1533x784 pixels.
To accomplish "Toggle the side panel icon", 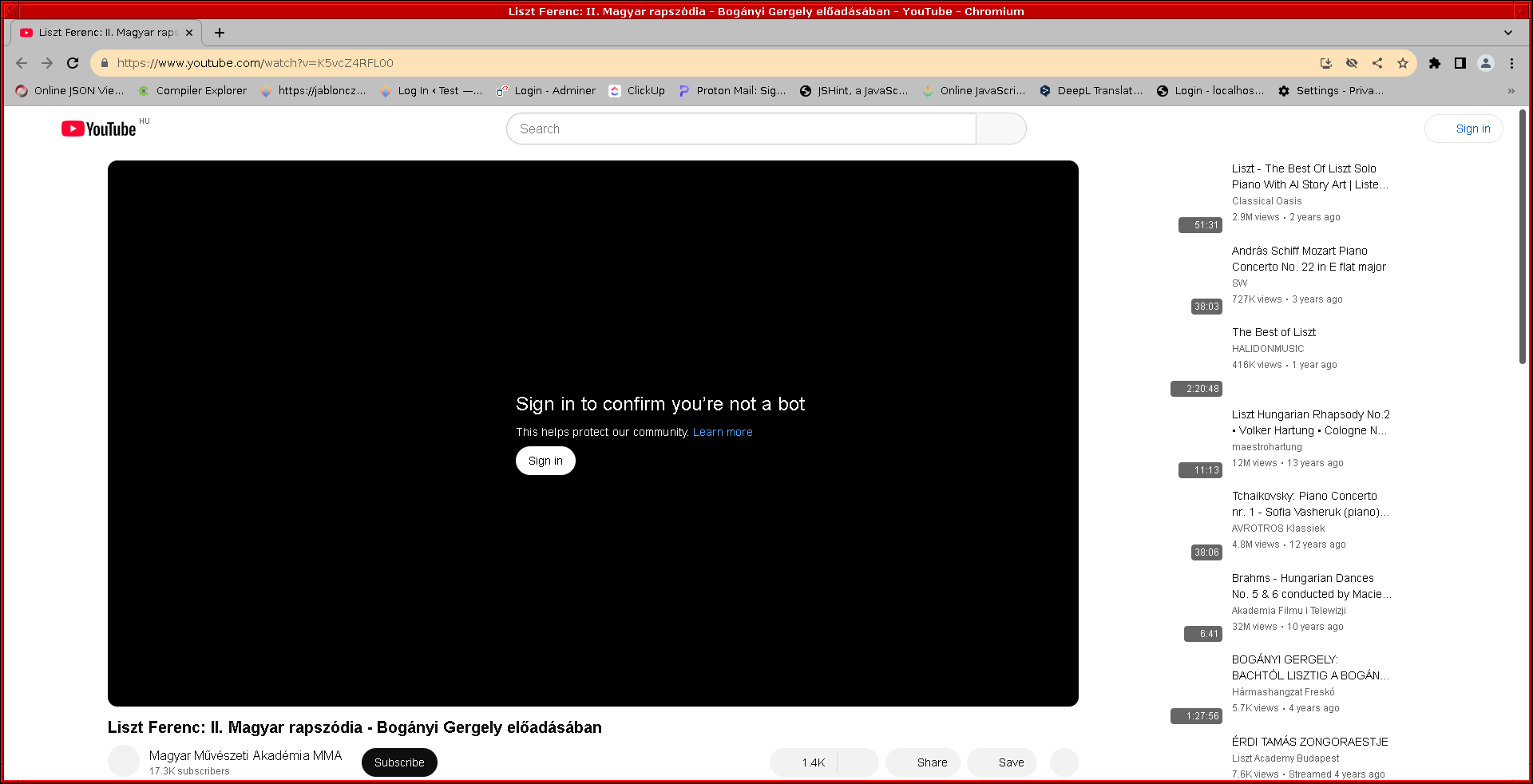I will point(1460,63).
